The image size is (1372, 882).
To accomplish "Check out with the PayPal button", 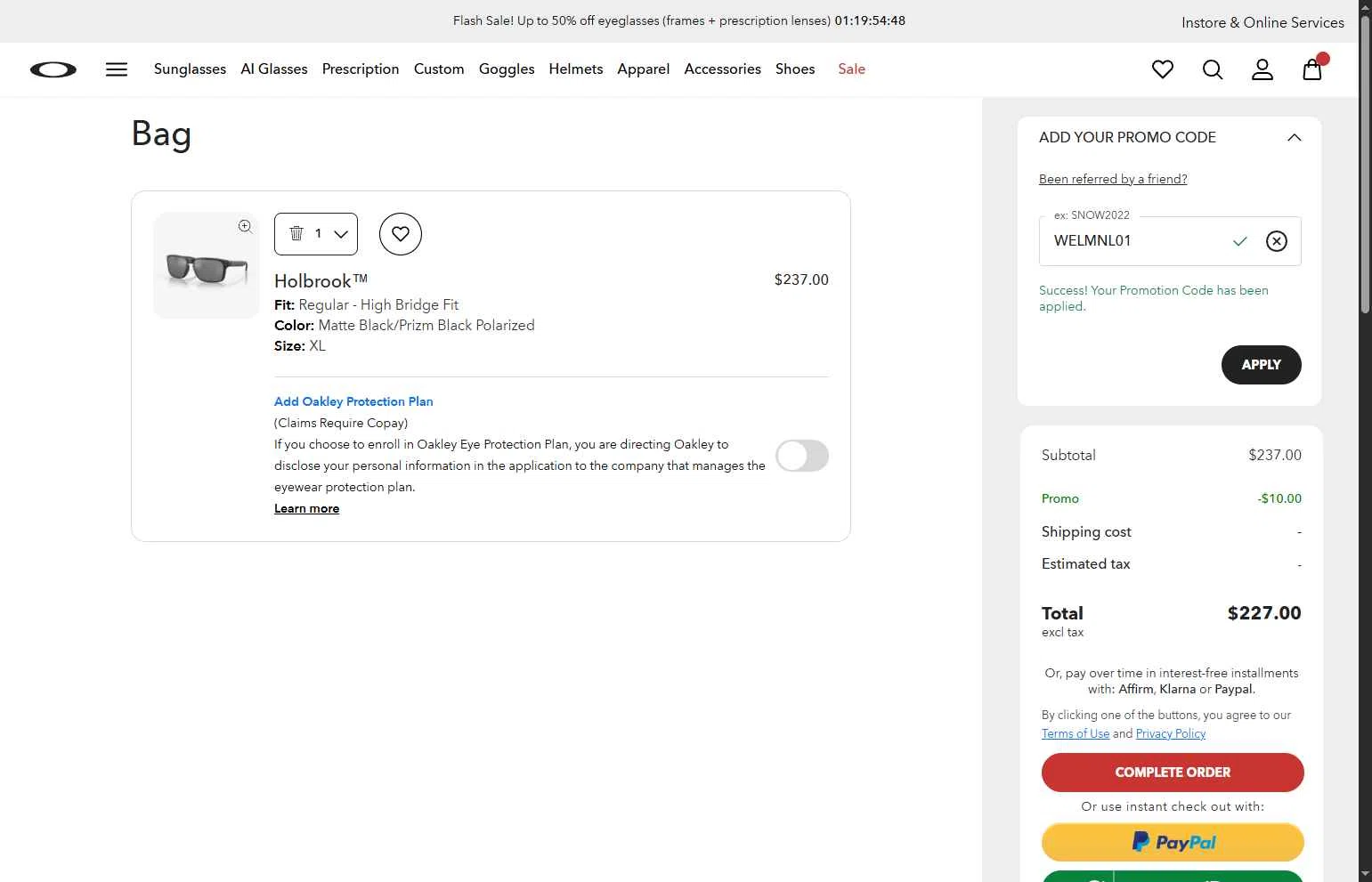I will point(1173,842).
